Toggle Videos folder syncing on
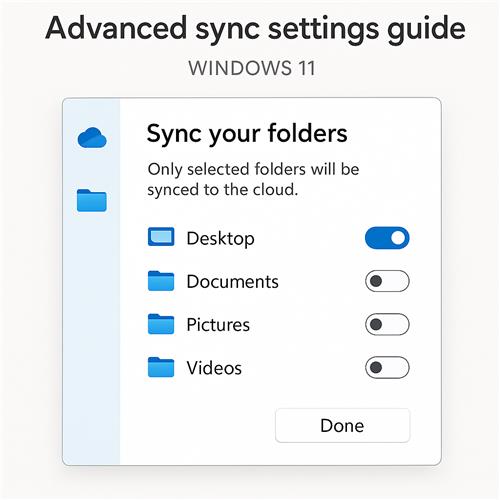Image resolution: width=500 pixels, height=500 pixels. pos(387,367)
